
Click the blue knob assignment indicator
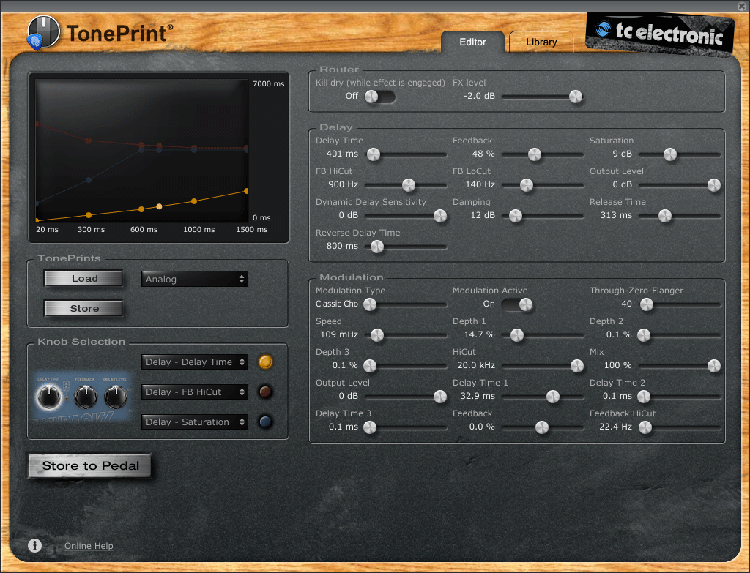265,421
